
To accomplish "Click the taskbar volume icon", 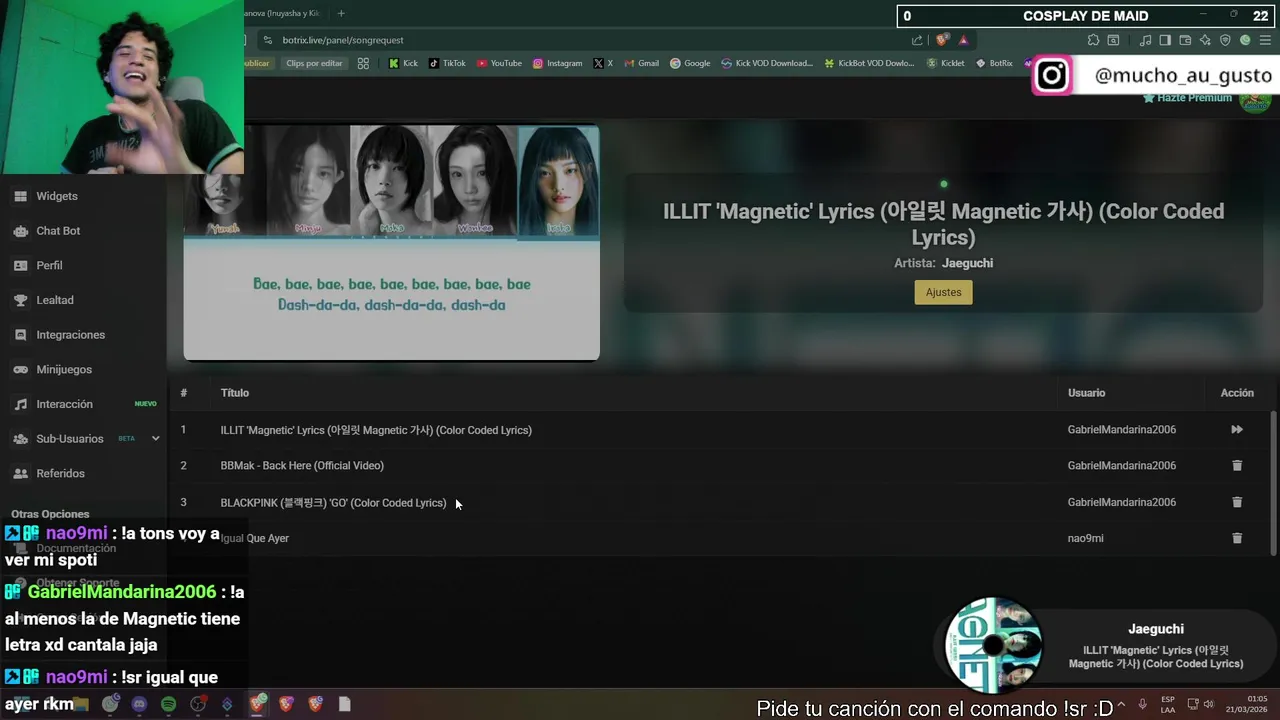I will (x=1209, y=704).
